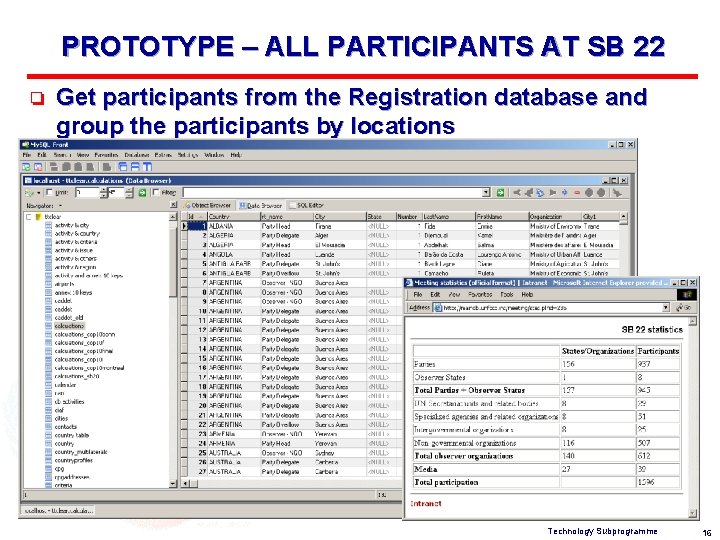Open the Settings menu in MySQL-Front
Image resolution: width=720 pixels, height=540 pixels.
(188, 155)
